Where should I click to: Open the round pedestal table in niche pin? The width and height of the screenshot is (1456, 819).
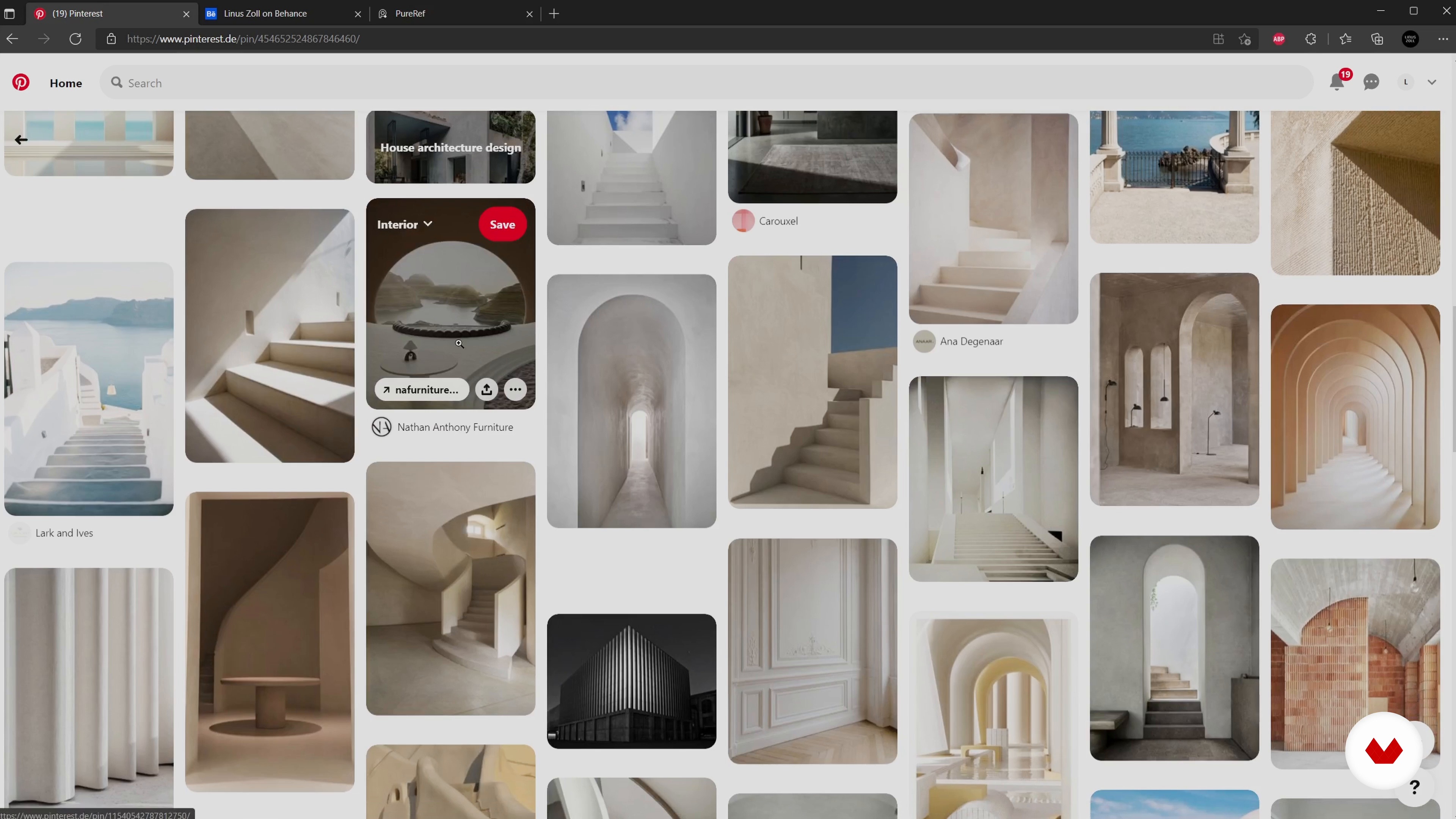[x=270, y=642]
